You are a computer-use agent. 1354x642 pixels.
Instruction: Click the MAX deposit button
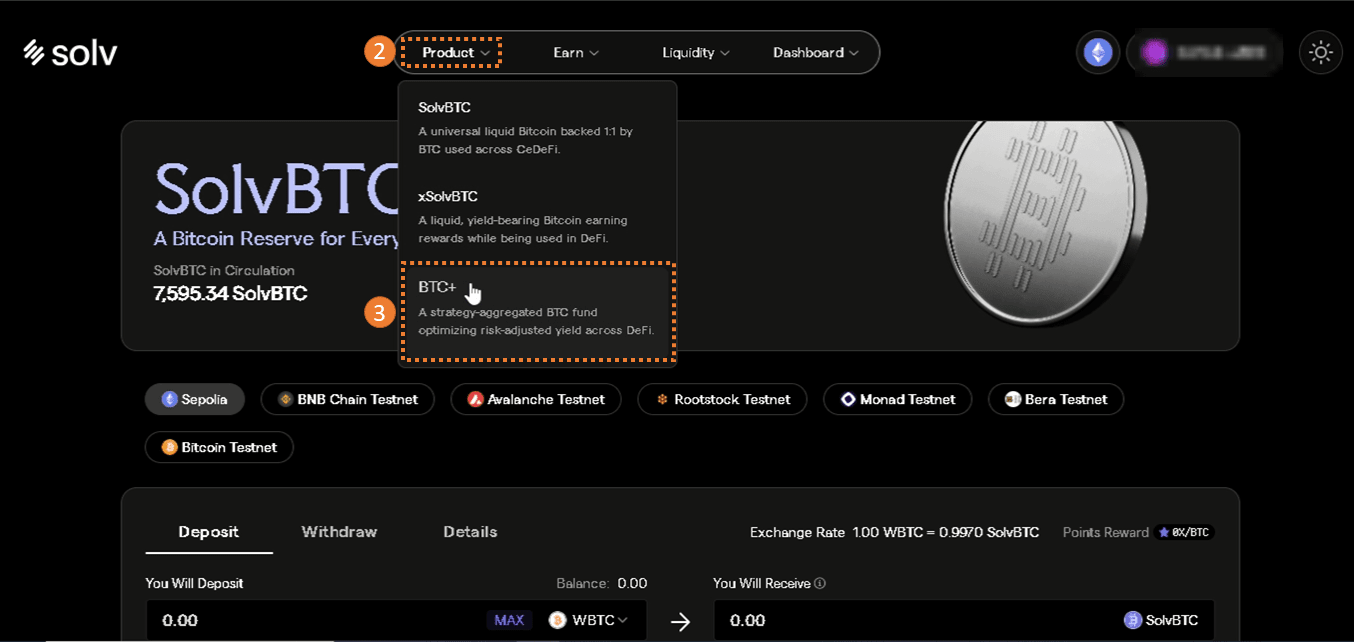509,620
